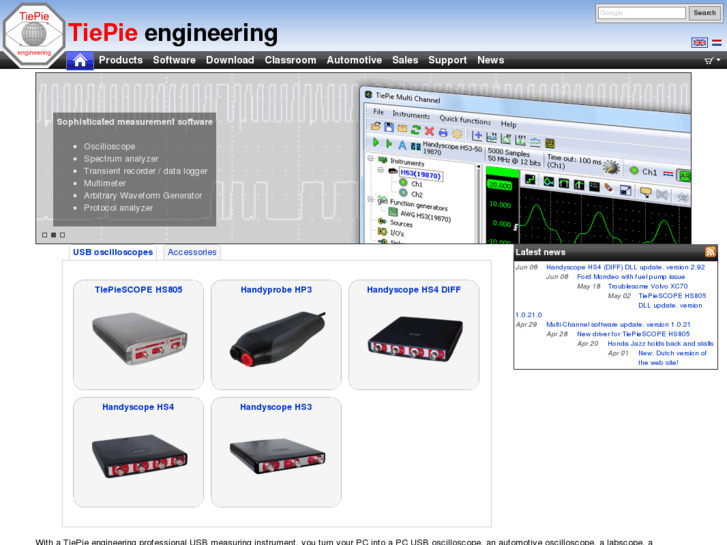Click the TiePieSCOPE HS805 device image
Screen dimensions: 727x545
139,339
